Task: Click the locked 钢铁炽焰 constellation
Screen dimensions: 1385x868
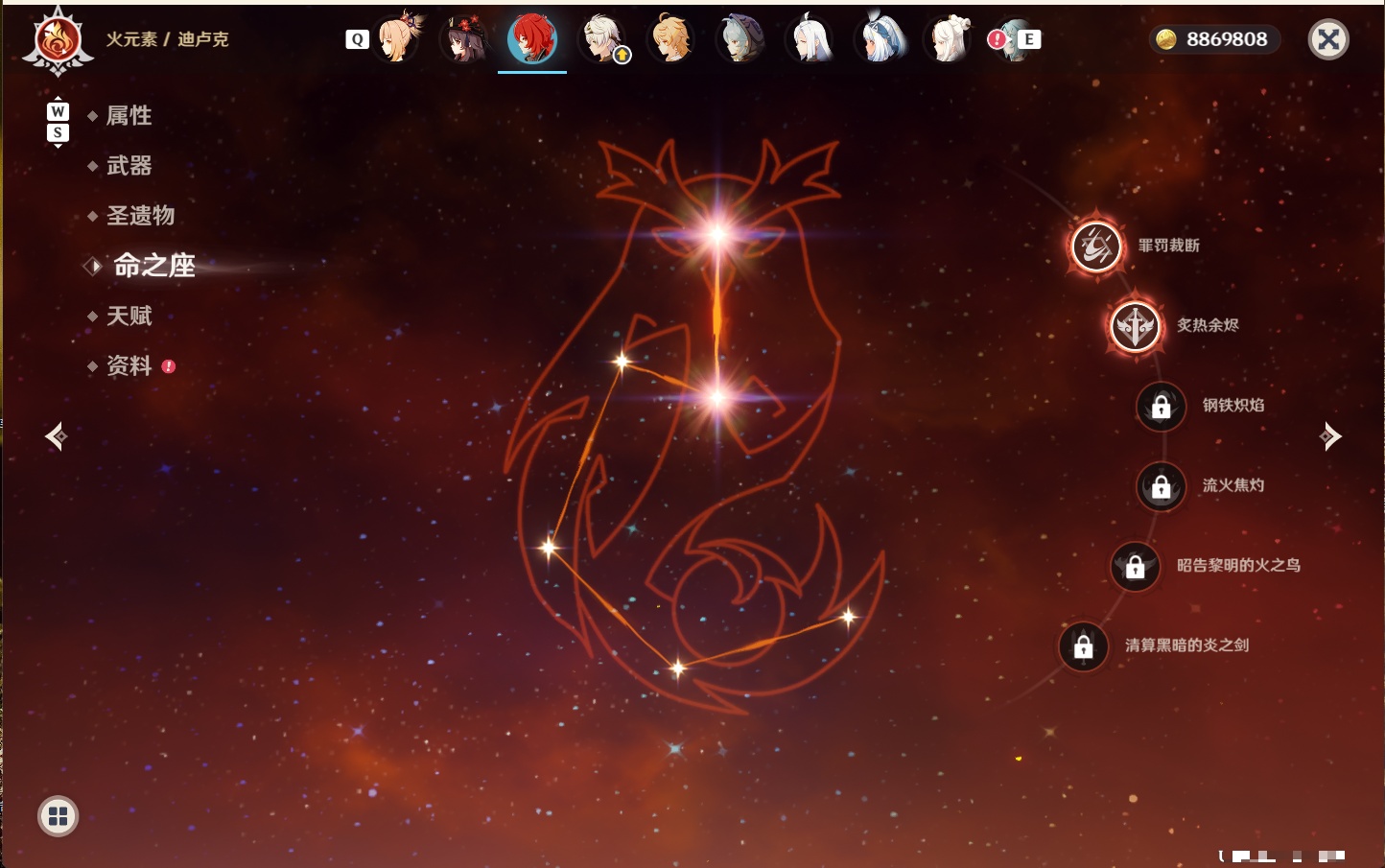Action: coord(1161,406)
